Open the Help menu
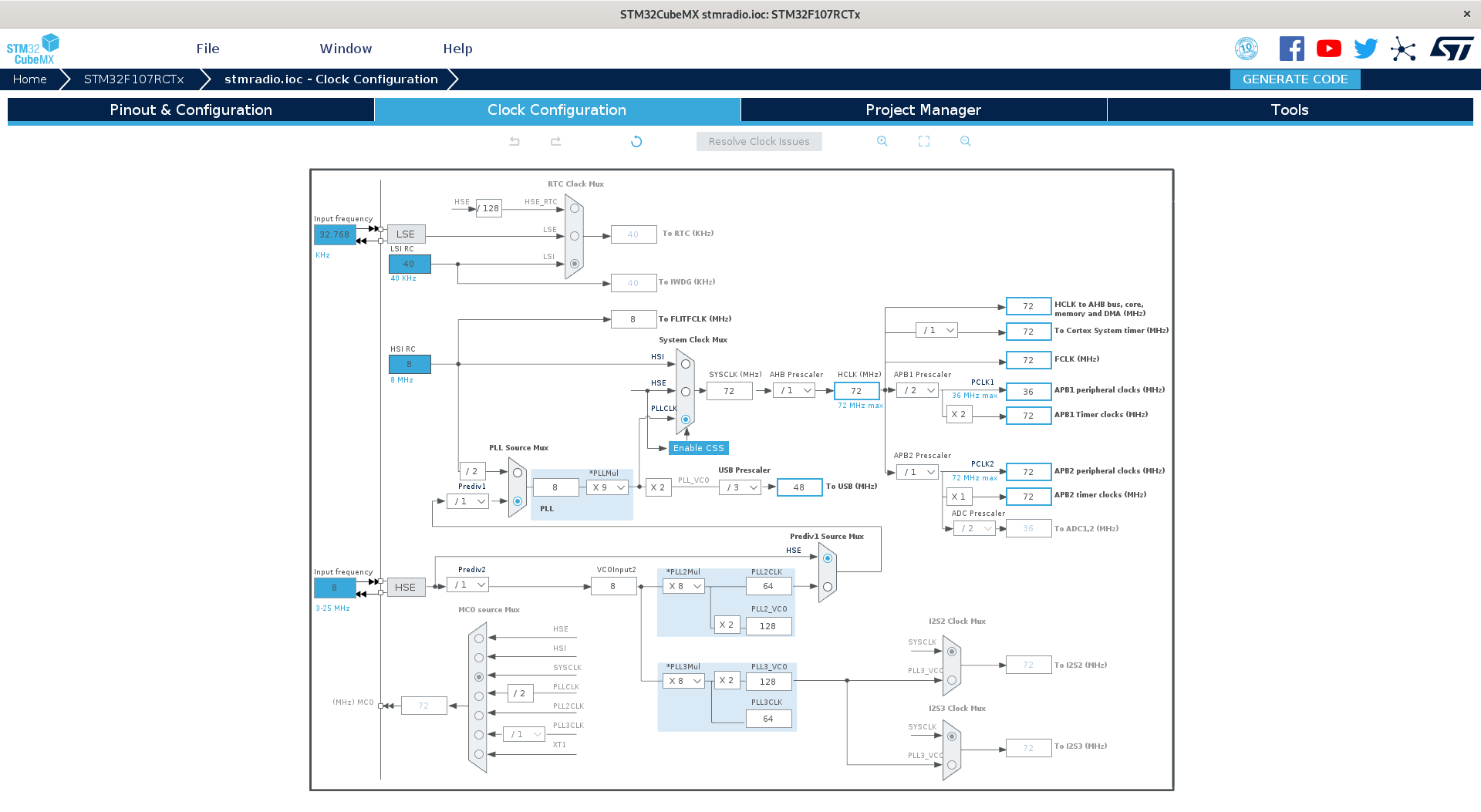The width and height of the screenshot is (1481, 812). [x=457, y=49]
